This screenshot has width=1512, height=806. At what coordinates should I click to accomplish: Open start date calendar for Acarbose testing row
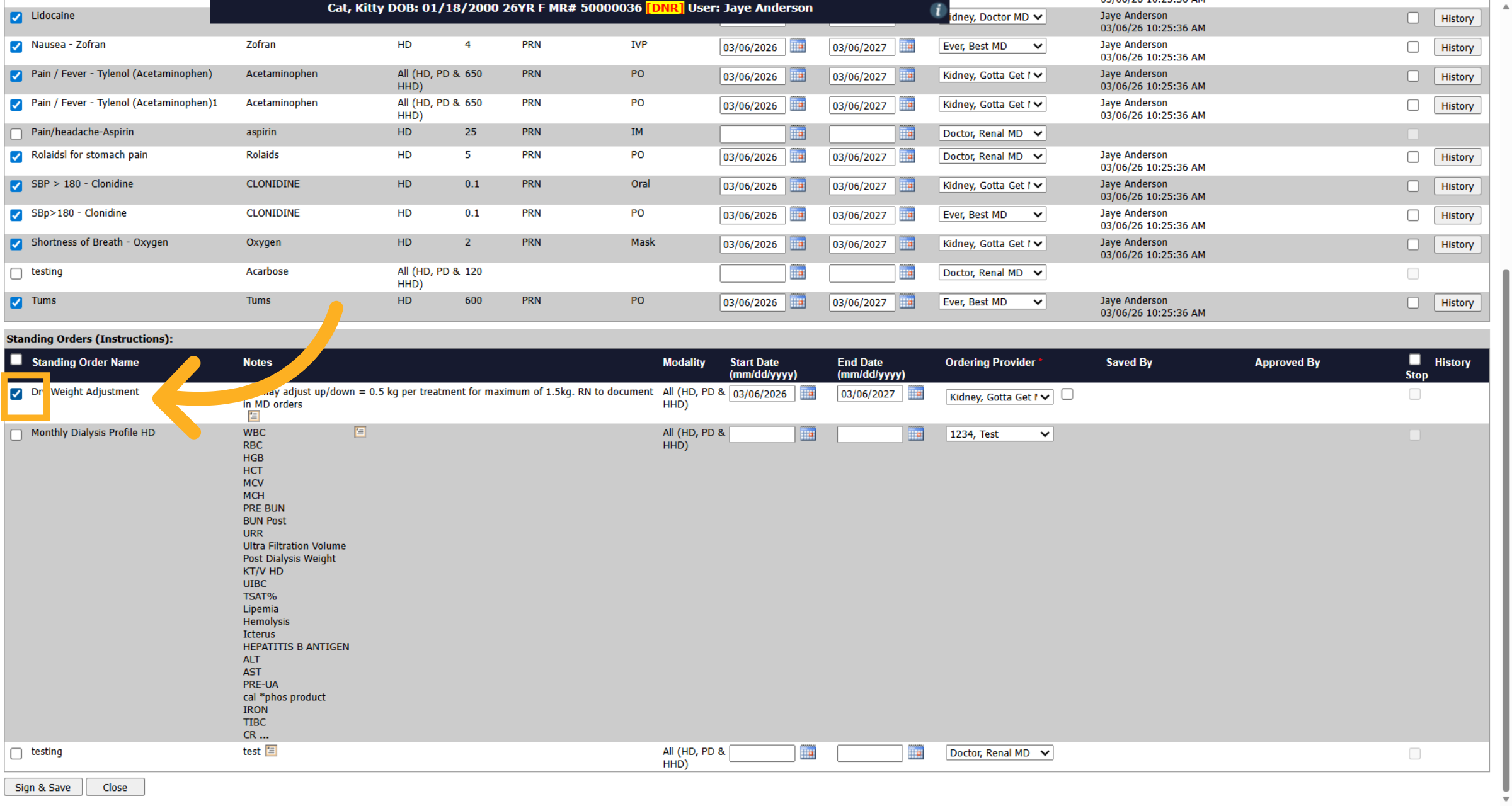tap(798, 272)
